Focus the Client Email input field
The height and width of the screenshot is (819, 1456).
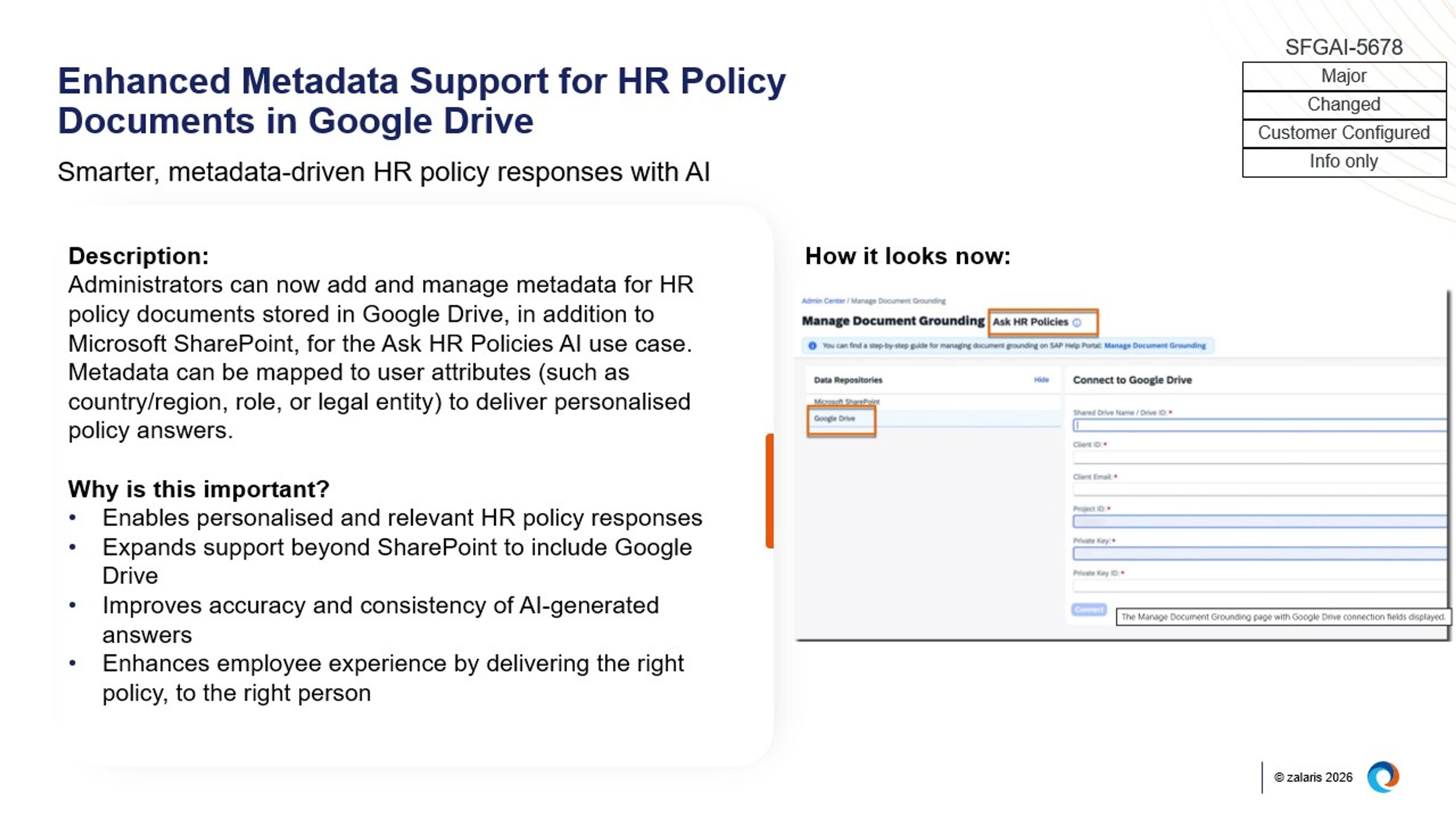click(1259, 490)
